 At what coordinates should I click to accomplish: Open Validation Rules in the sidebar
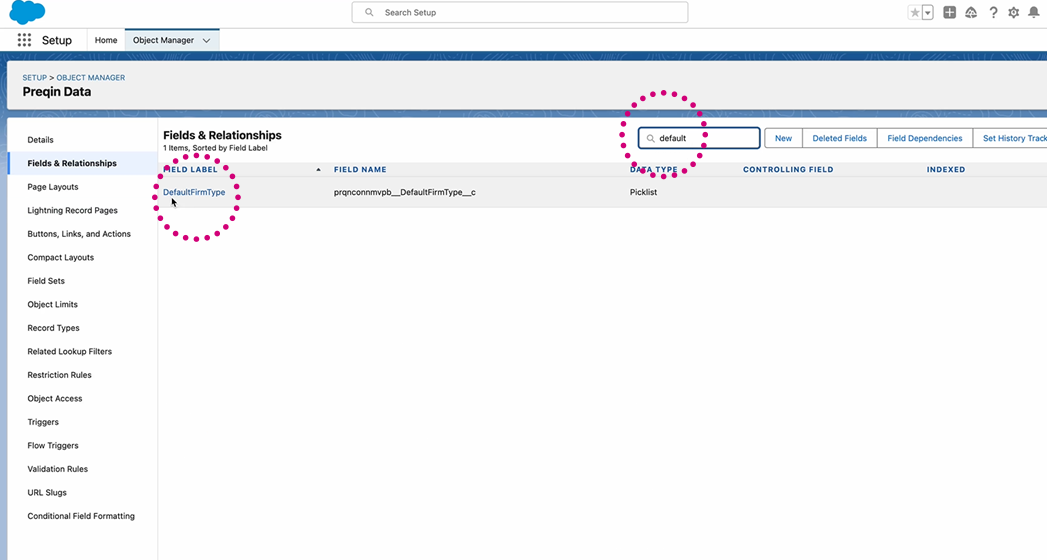(x=57, y=469)
